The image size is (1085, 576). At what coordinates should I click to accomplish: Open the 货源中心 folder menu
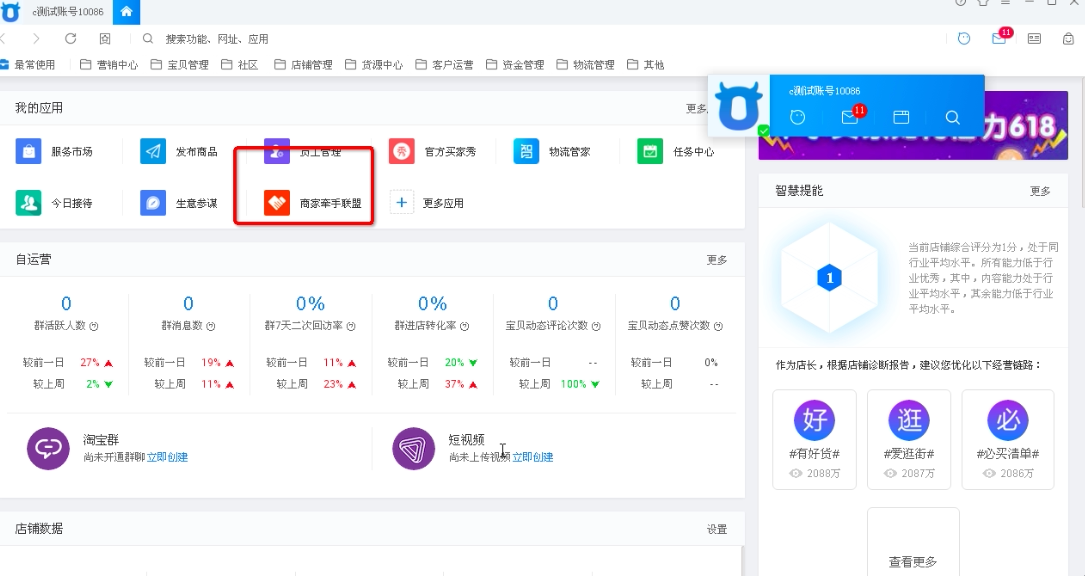[374, 64]
